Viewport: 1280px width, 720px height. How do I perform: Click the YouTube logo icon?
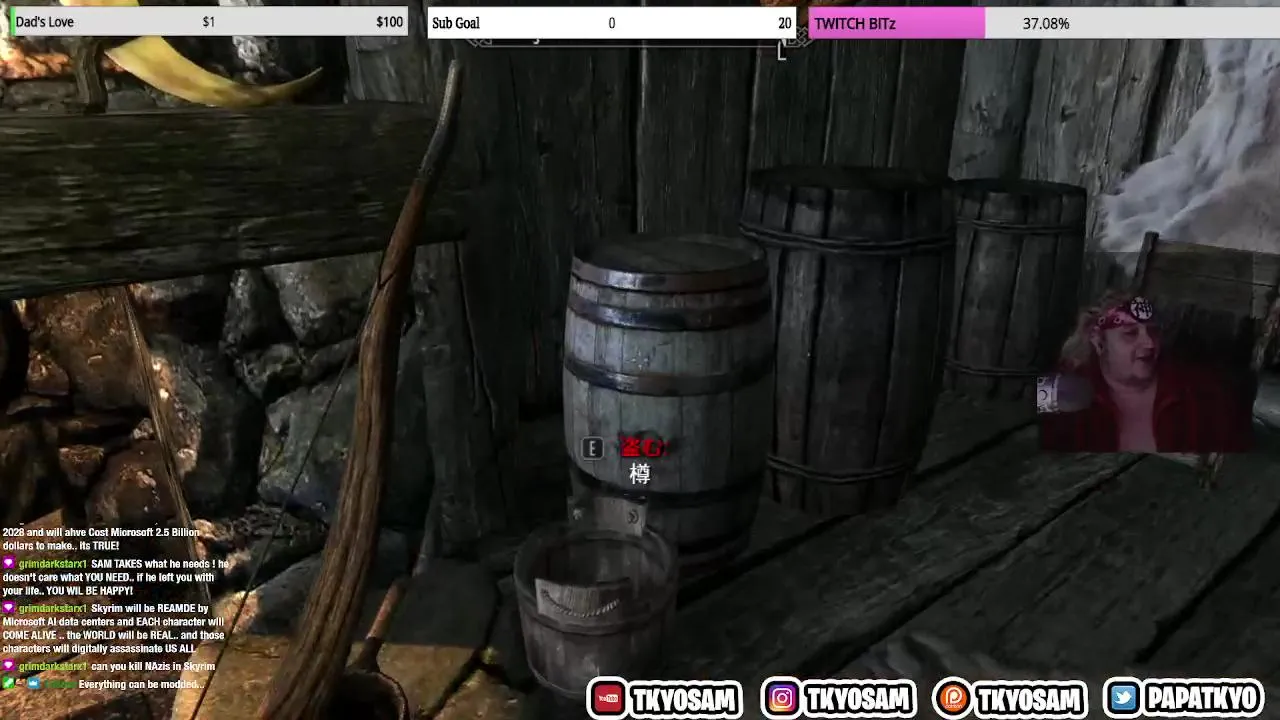tap(607, 699)
